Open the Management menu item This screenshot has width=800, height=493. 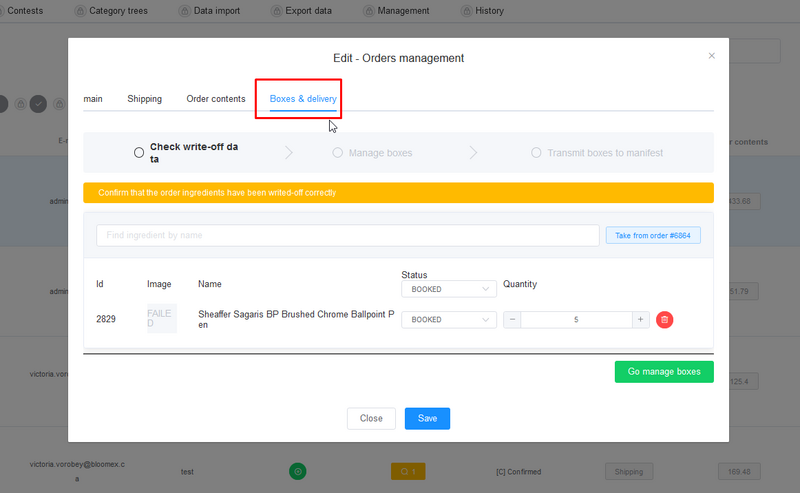[x=403, y=11]
